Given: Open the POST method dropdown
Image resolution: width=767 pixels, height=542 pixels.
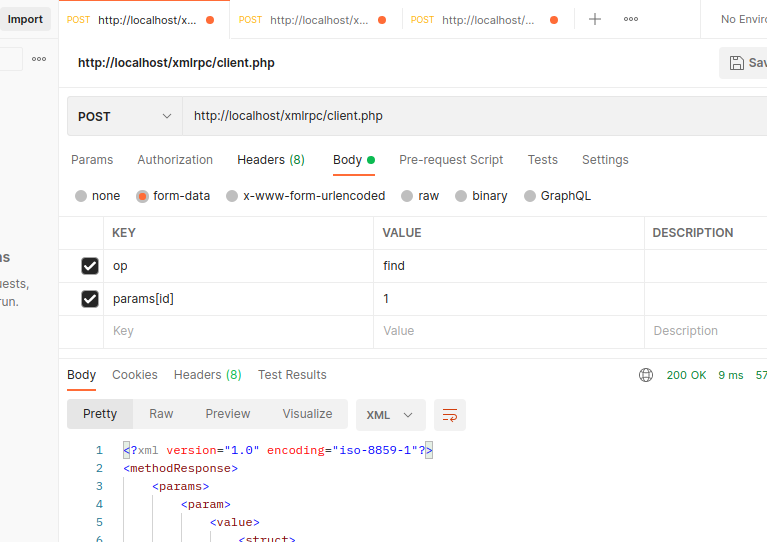Looking at the screenshot, I should (125, 116).
